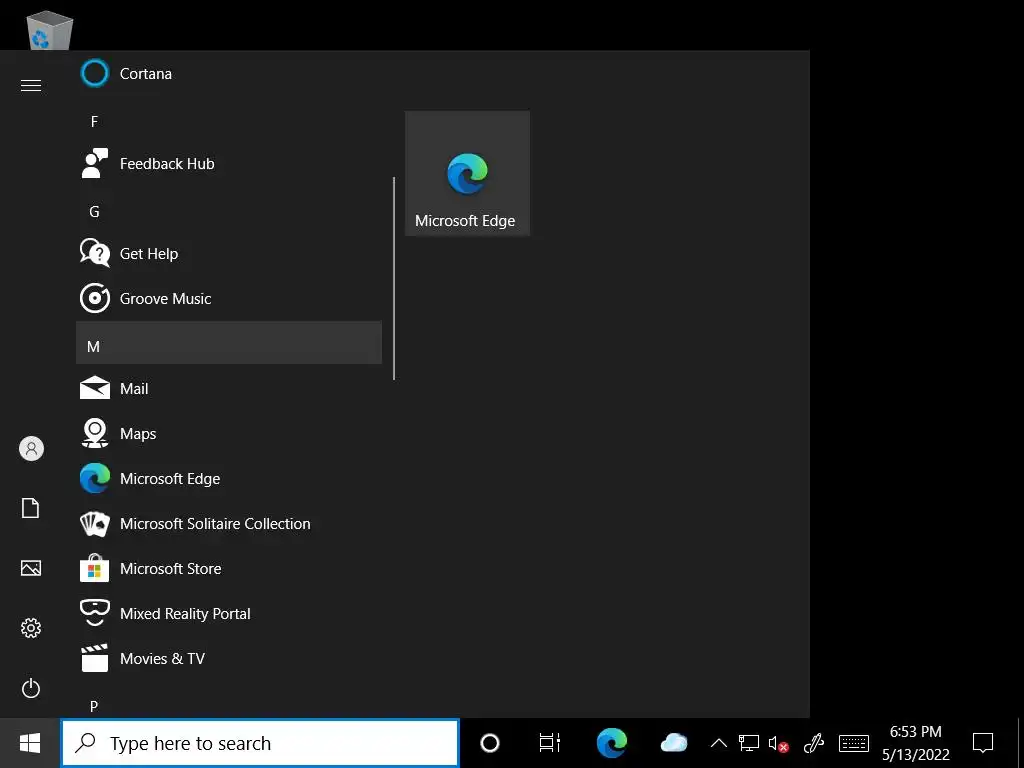Click the Windows Start button

point(30,743)
